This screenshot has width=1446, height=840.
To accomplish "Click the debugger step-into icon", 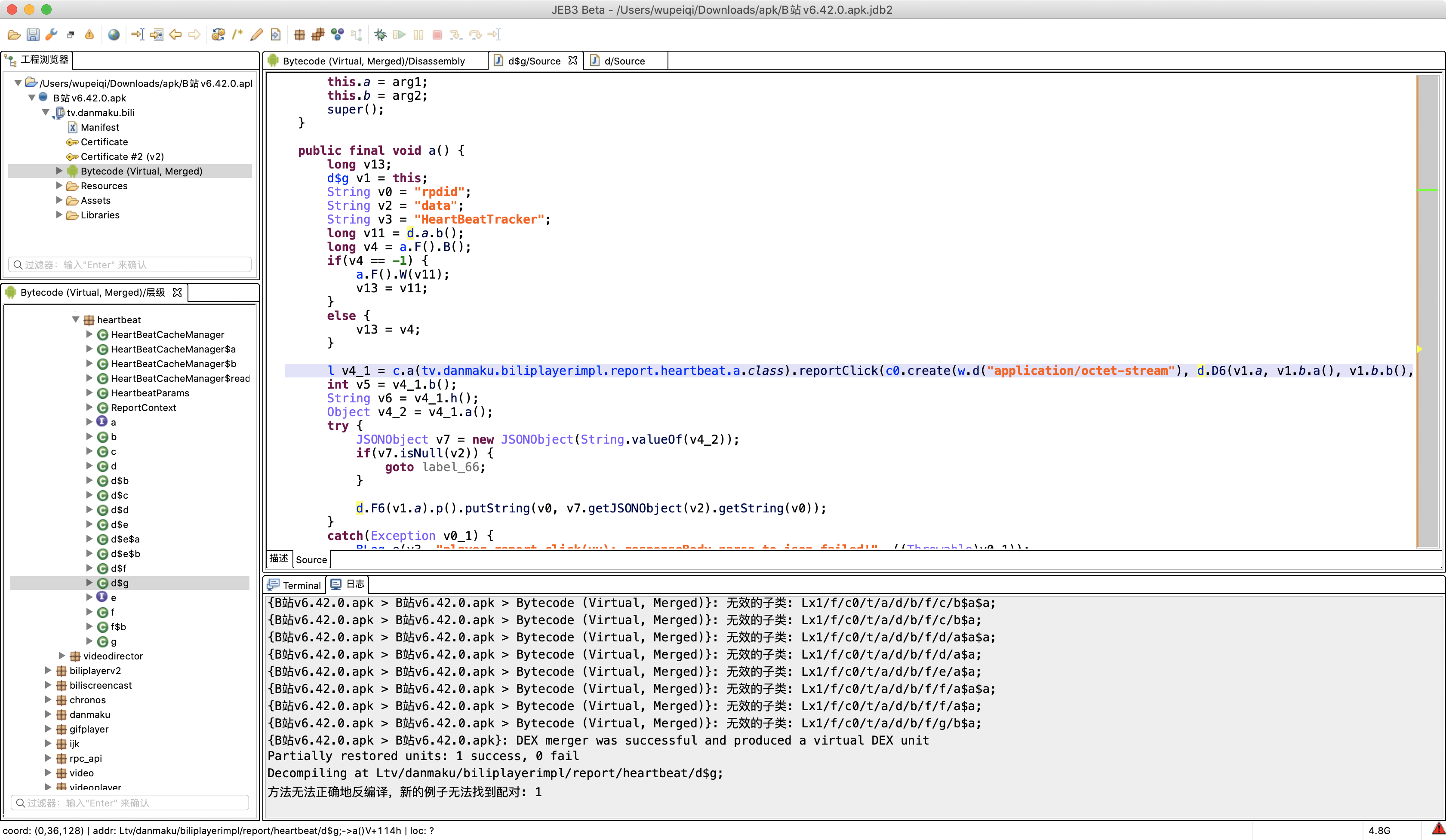I will point(456,35).
